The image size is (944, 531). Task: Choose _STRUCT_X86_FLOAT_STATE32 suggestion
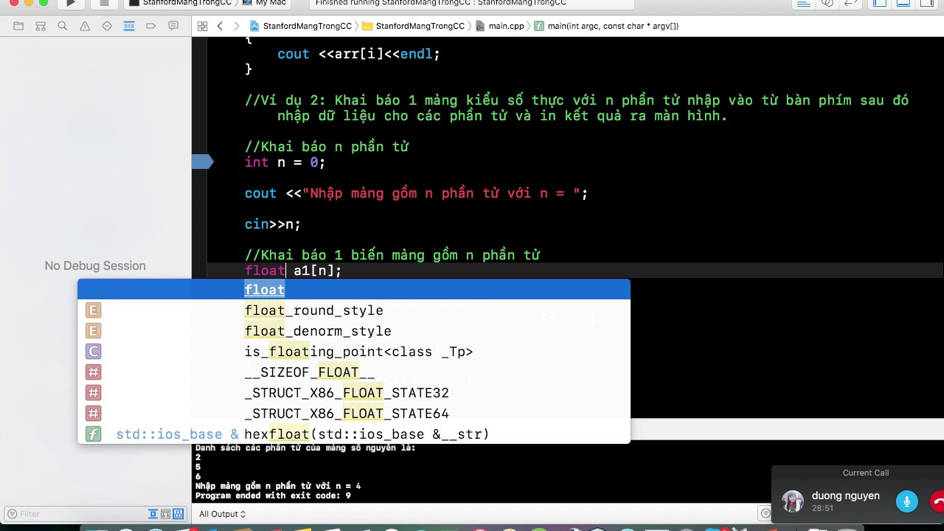coord(354,393)
